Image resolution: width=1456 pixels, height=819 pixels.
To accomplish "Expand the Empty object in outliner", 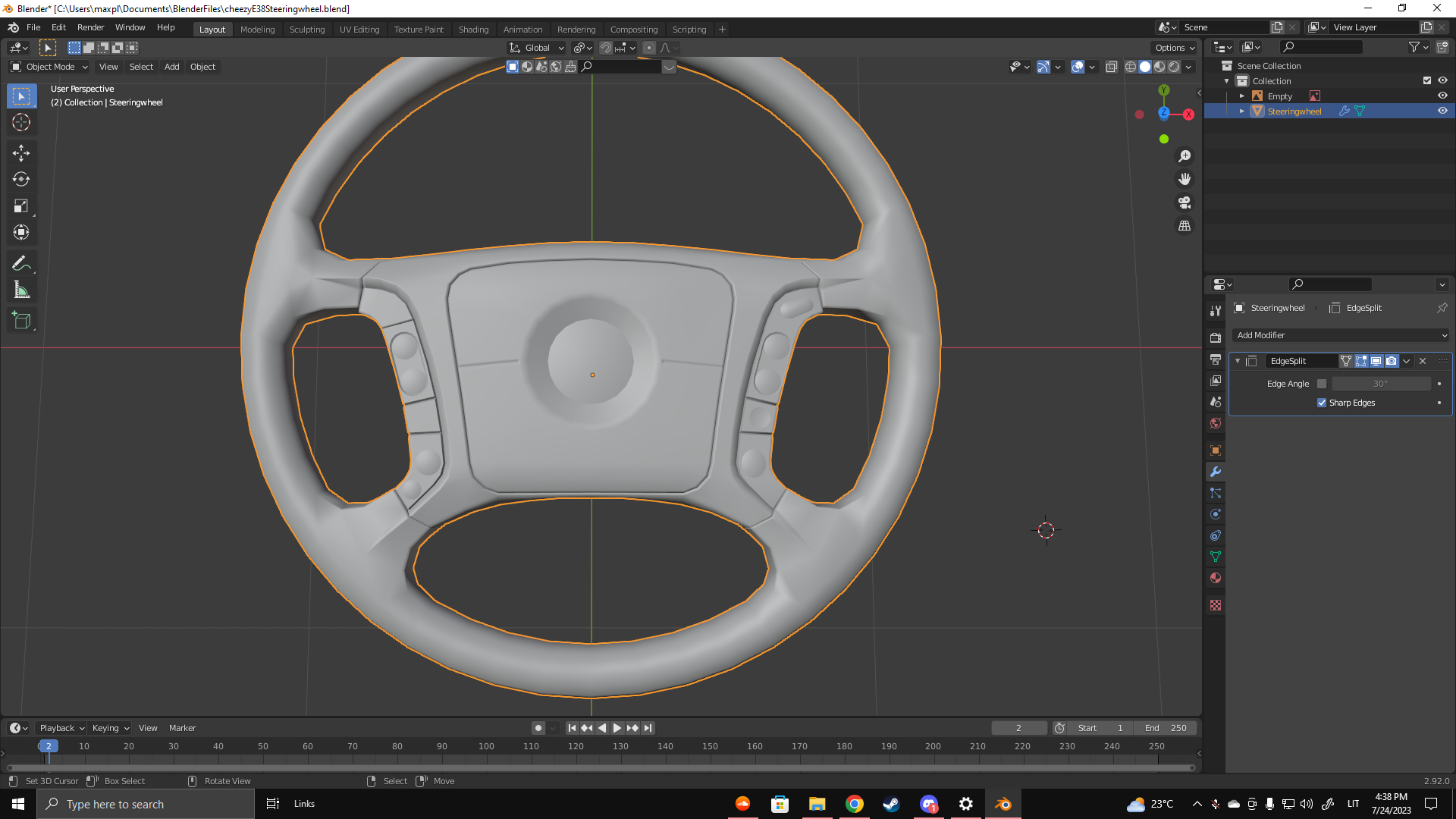I will pyautogui.click(x=1242, y=96).
